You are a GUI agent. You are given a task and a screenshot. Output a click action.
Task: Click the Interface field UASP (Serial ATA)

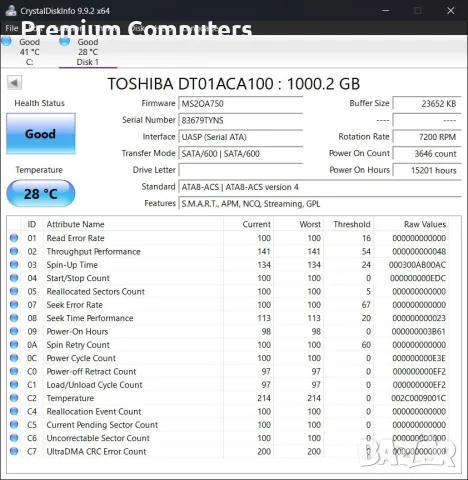(241, 137)
